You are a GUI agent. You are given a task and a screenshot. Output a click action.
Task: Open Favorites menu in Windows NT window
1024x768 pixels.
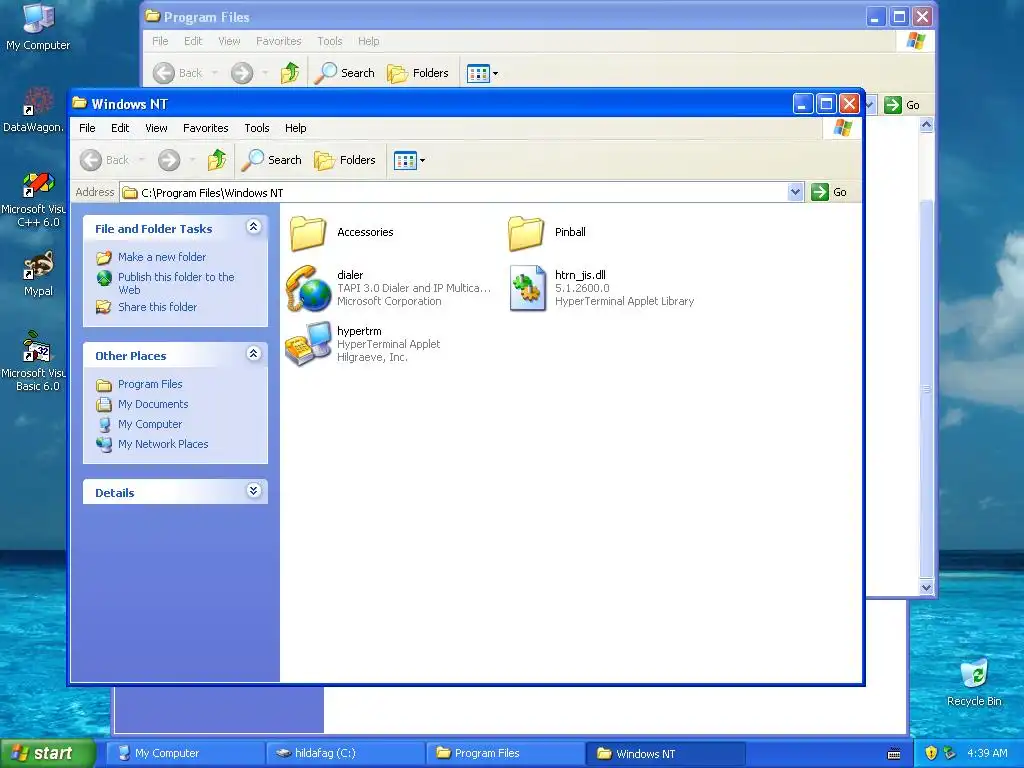[206, 128]
